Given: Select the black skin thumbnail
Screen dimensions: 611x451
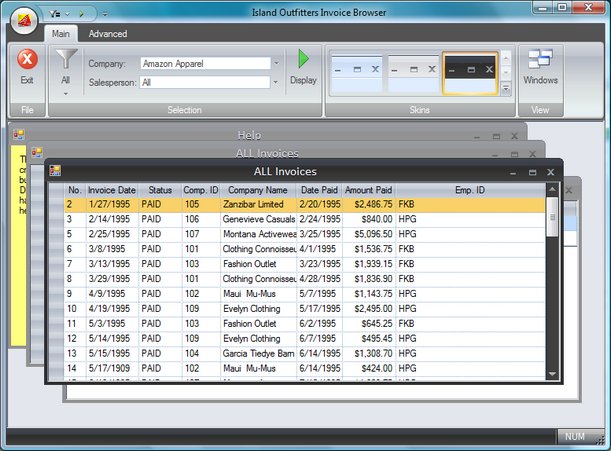Looking at the screenshot, I should pos(470,74).
